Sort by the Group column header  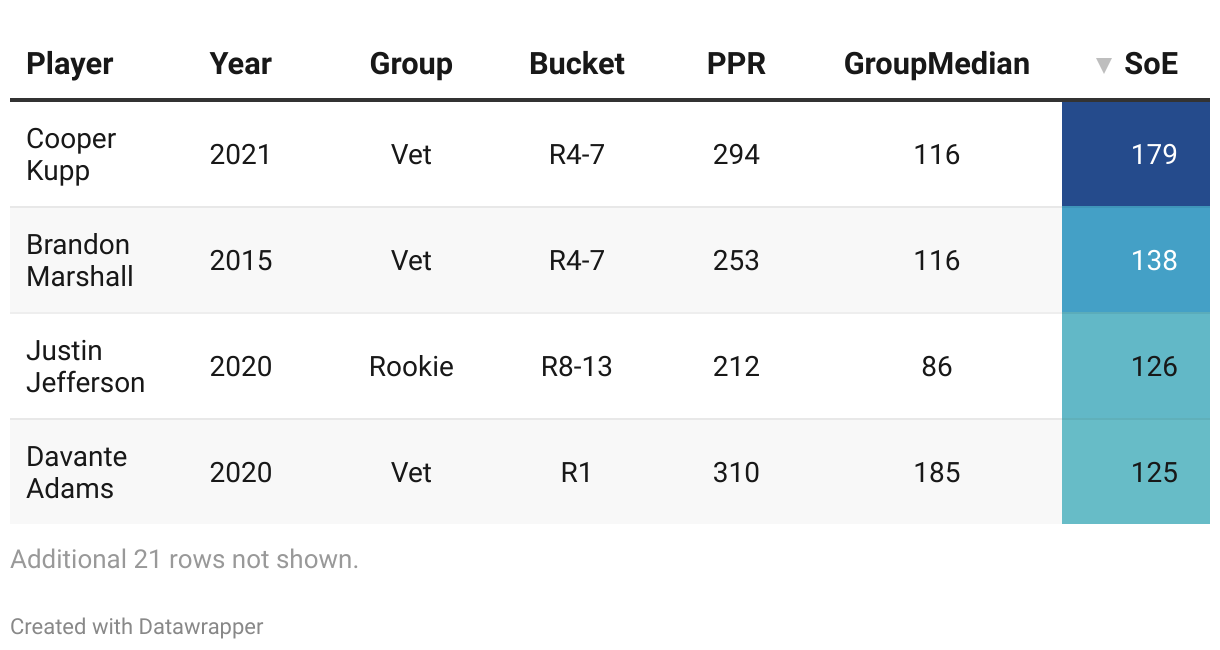pos(411,64)
